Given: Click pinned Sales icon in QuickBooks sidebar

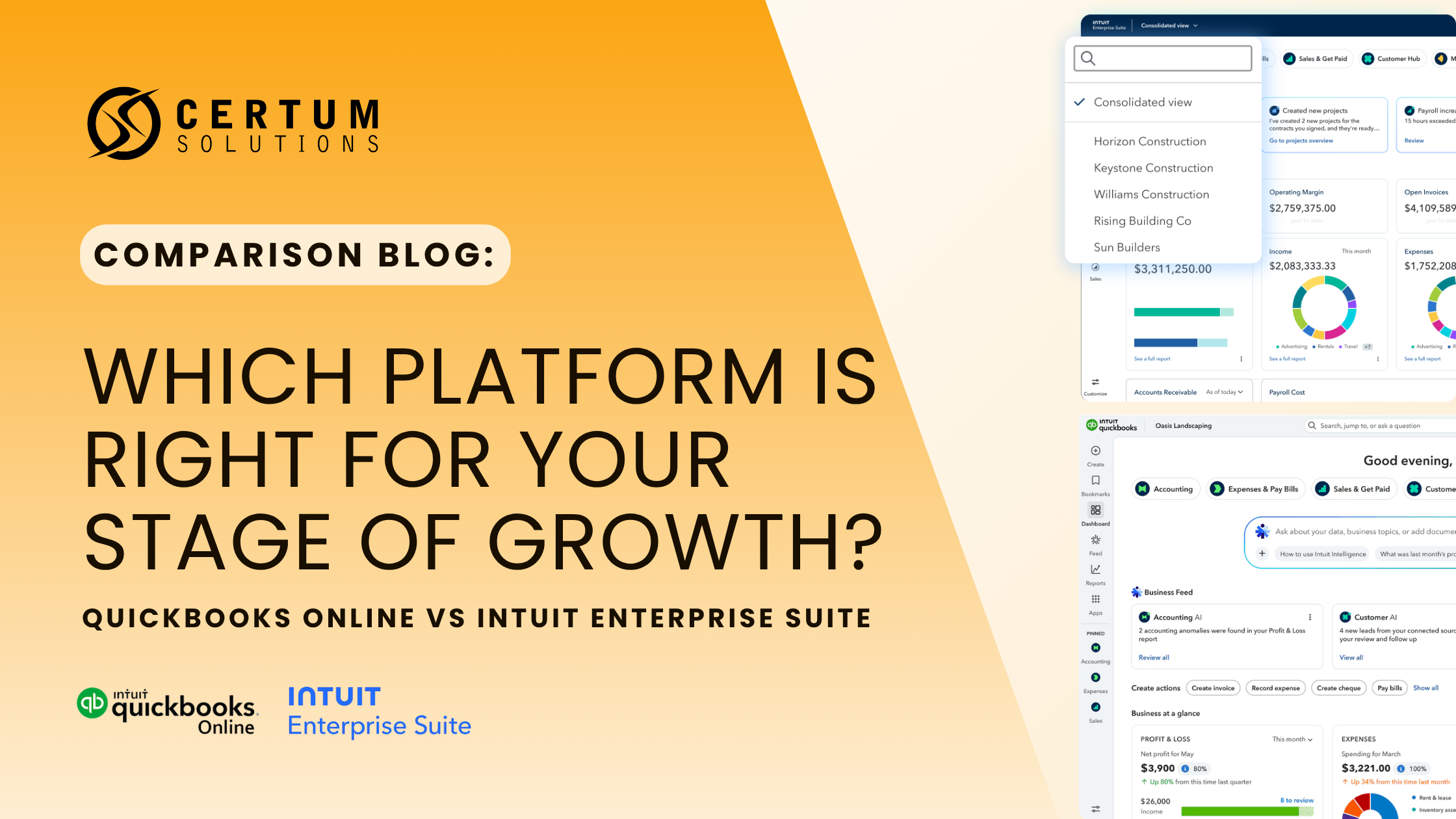Looking at the screenshot, I should click(x=1095, y=707).
